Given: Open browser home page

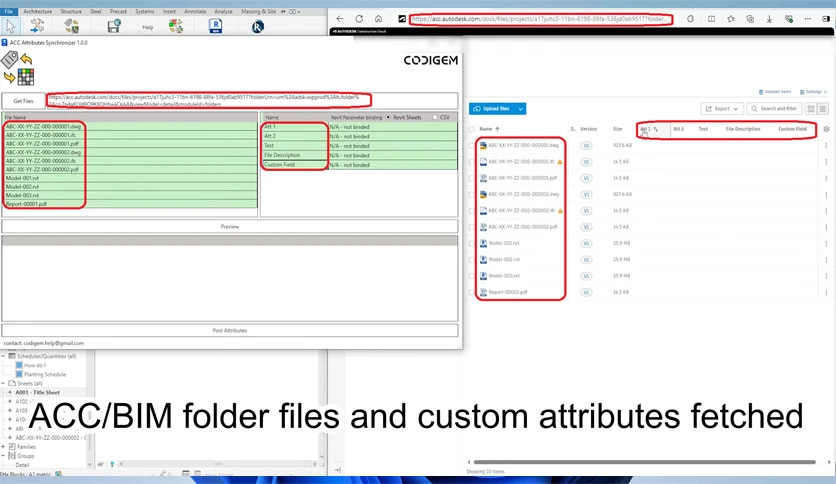Looking at the screenshot, I should [x=379, y=19].
